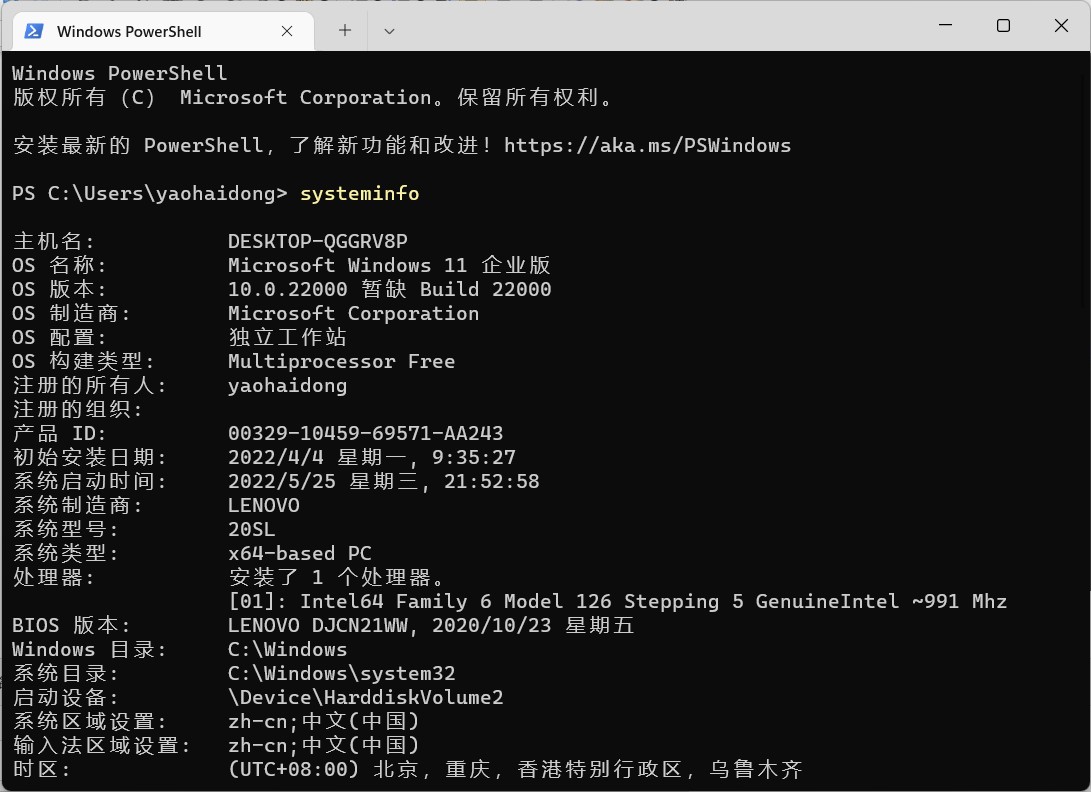1091x792 pixels.
Task: Close the Windows PowerShell tab
Action: pyautogui.click(x=287, y=31)
